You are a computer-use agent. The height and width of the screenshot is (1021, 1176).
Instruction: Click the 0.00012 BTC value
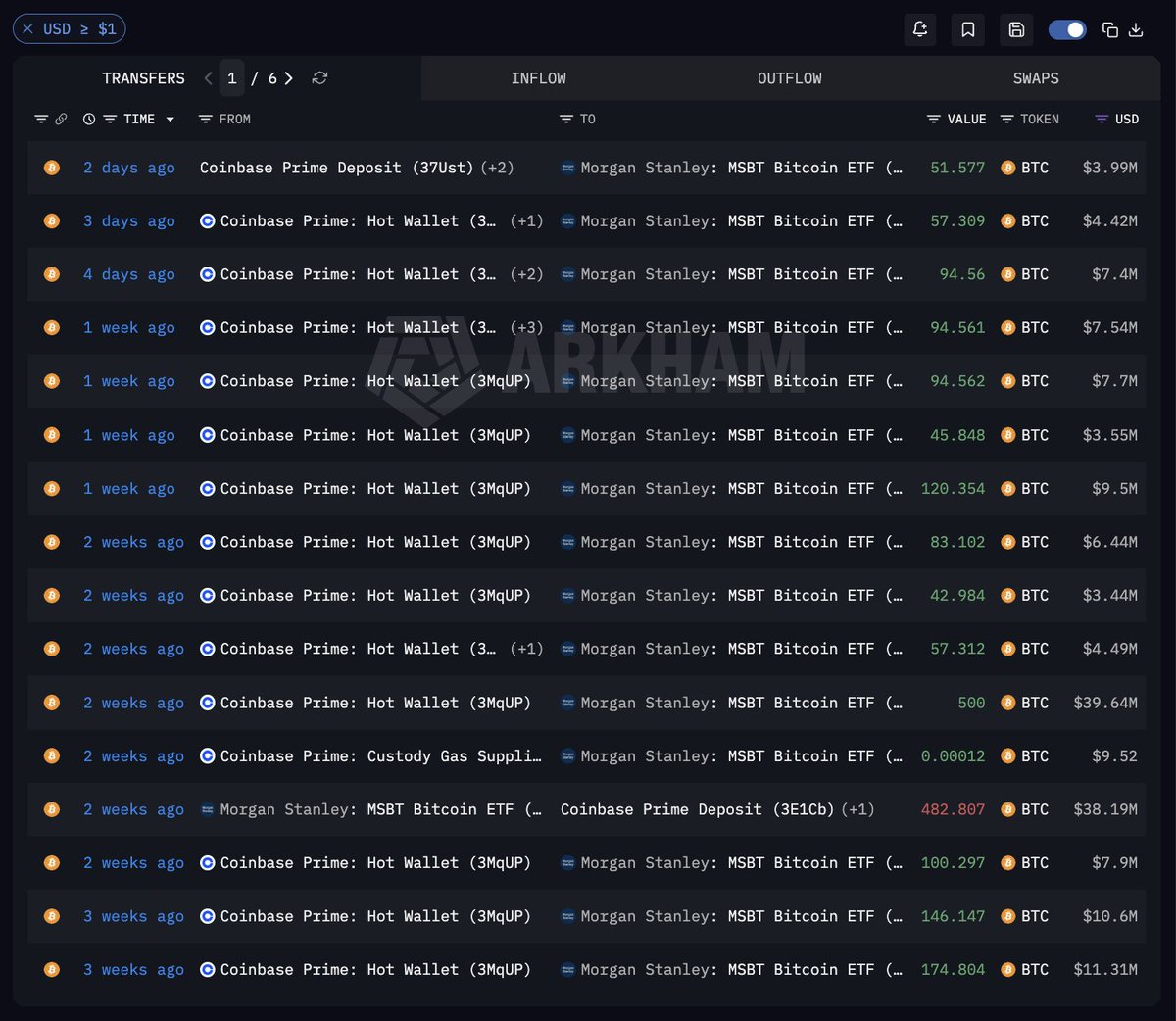[x=953, y=756]
